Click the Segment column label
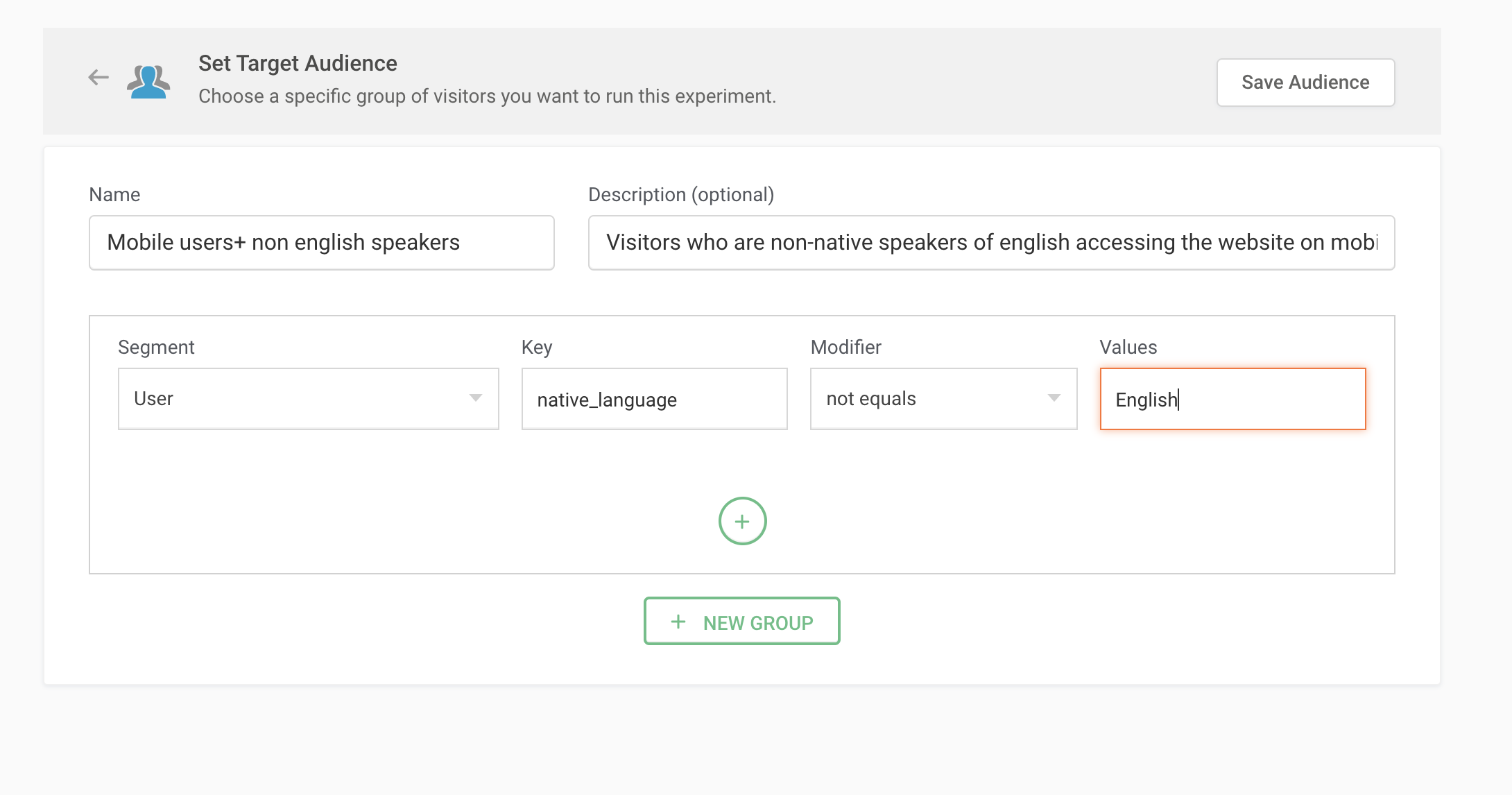Screen dimensions: 1512x795 (x=156, y=348)
